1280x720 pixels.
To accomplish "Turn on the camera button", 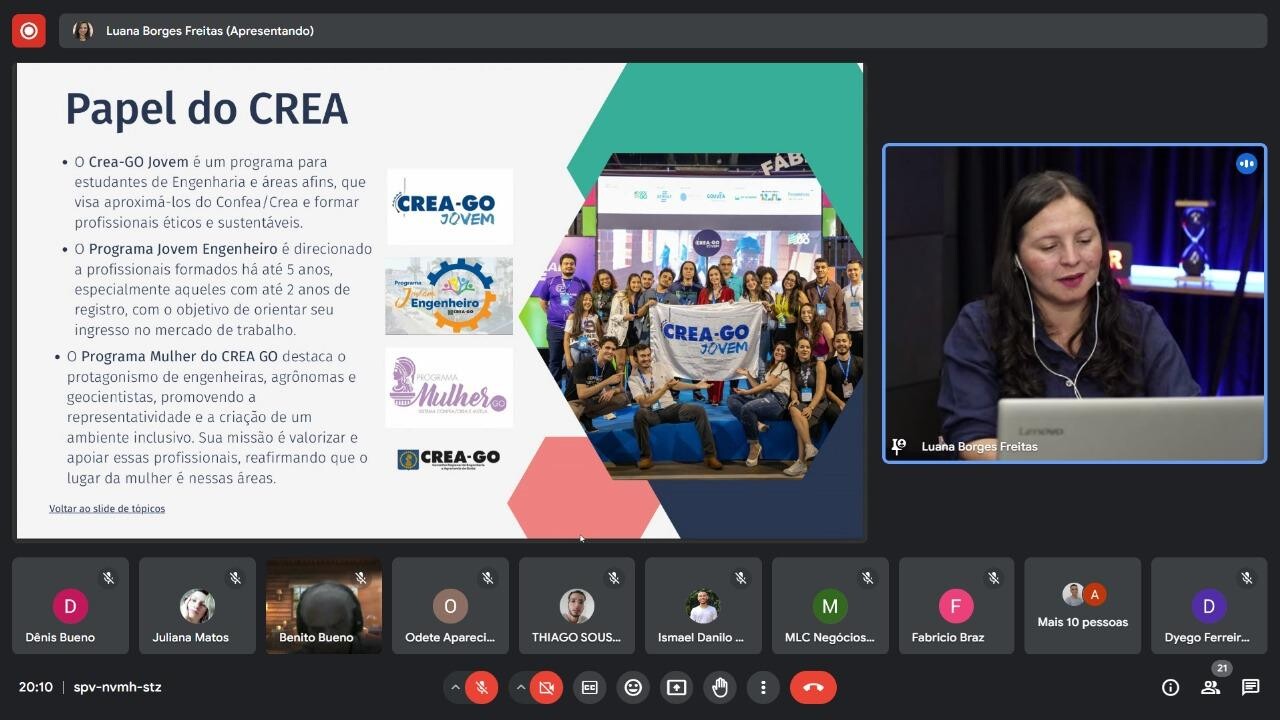I will [546, 687].
